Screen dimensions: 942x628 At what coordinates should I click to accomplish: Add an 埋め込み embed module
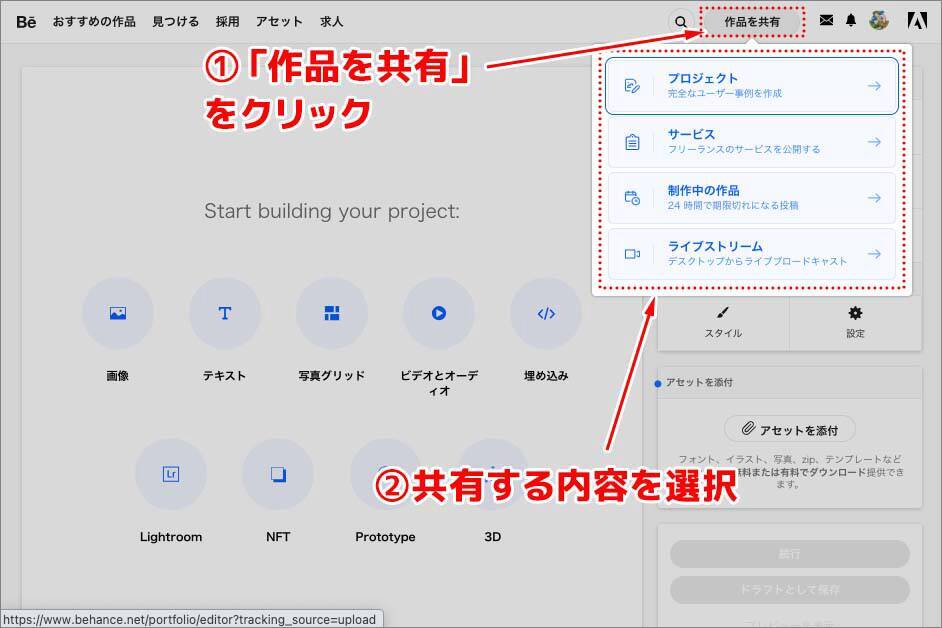tap(545, 313)
